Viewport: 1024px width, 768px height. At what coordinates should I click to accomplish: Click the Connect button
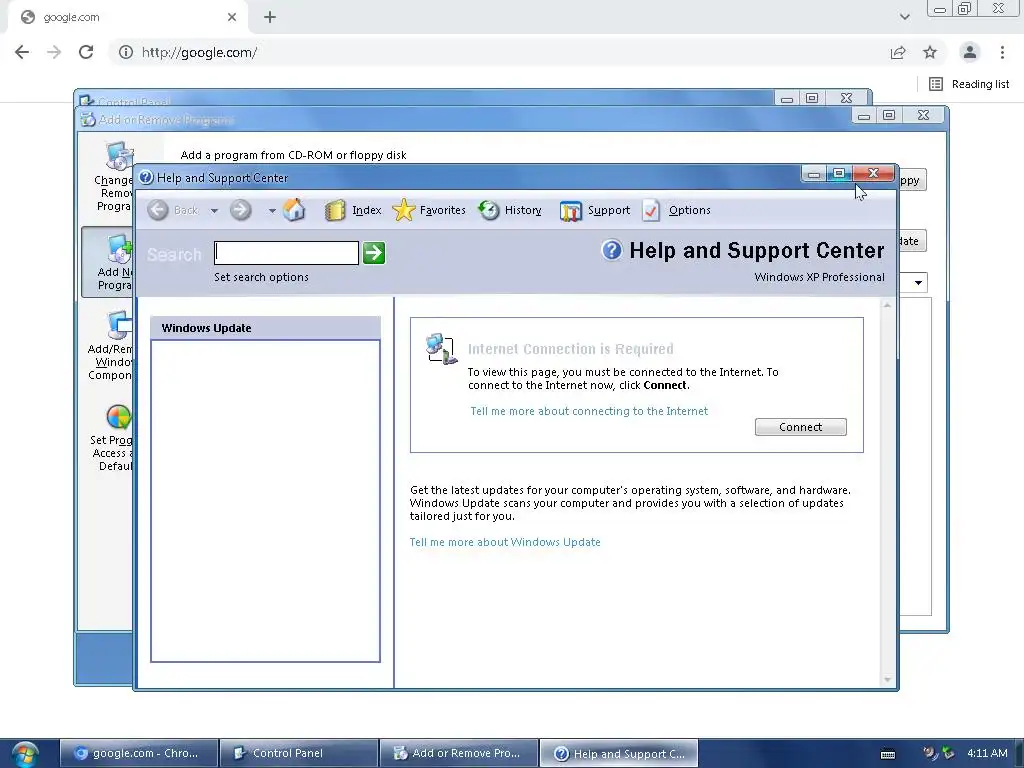pos(801,427)
